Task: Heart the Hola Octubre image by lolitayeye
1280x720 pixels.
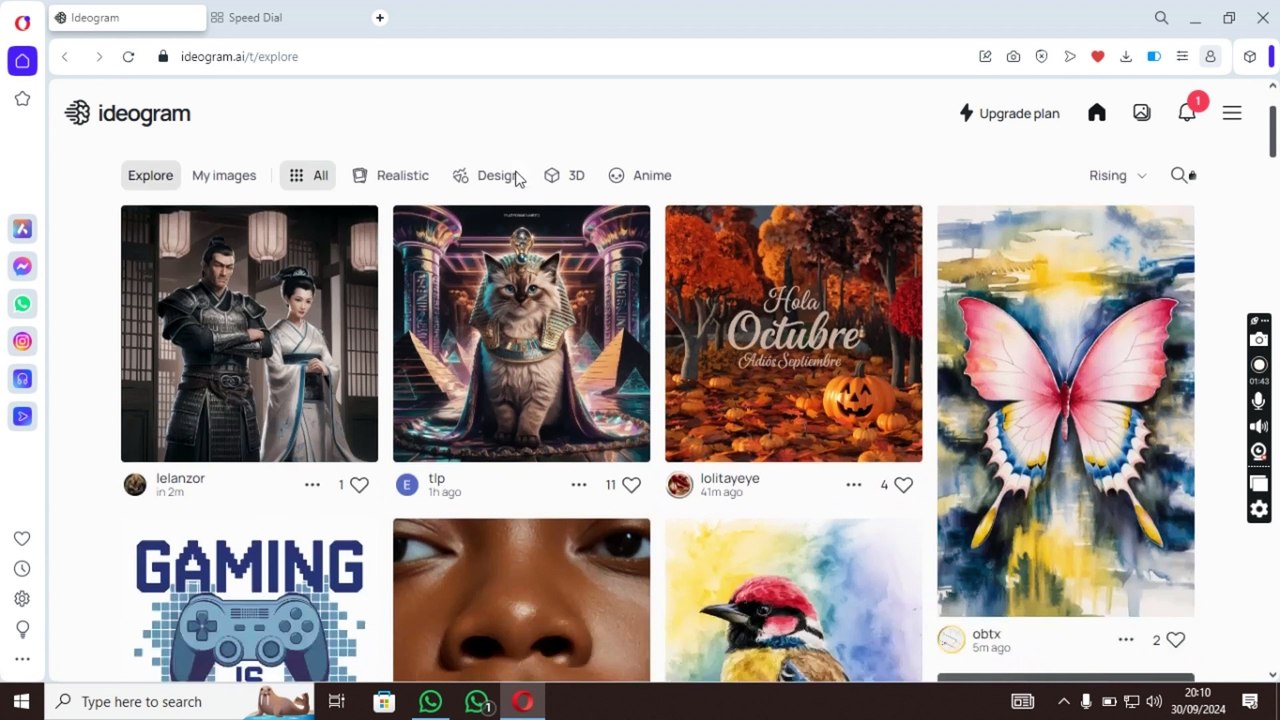Action: click(903, 485)
